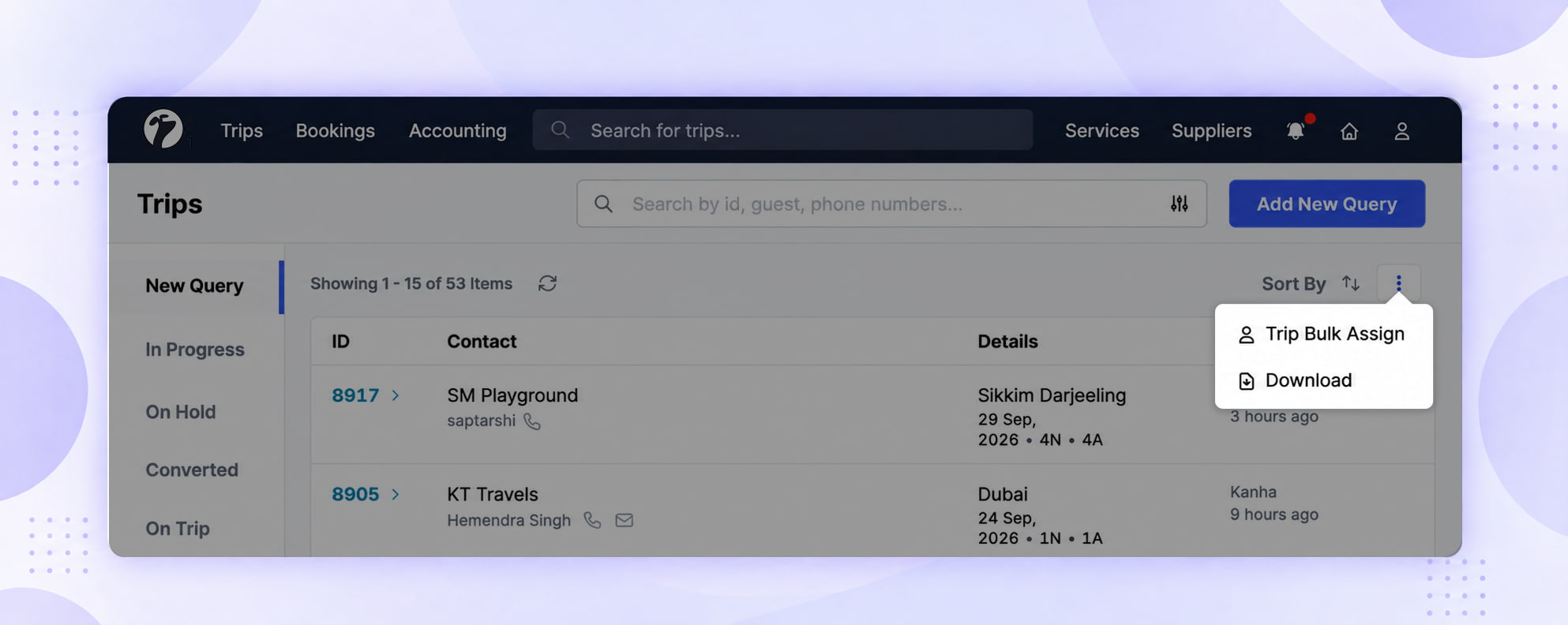The width and height of the screenshot is (1568, 625).
Task: Select Trip Bulk Assign from menu
Action: [1323, 334]
